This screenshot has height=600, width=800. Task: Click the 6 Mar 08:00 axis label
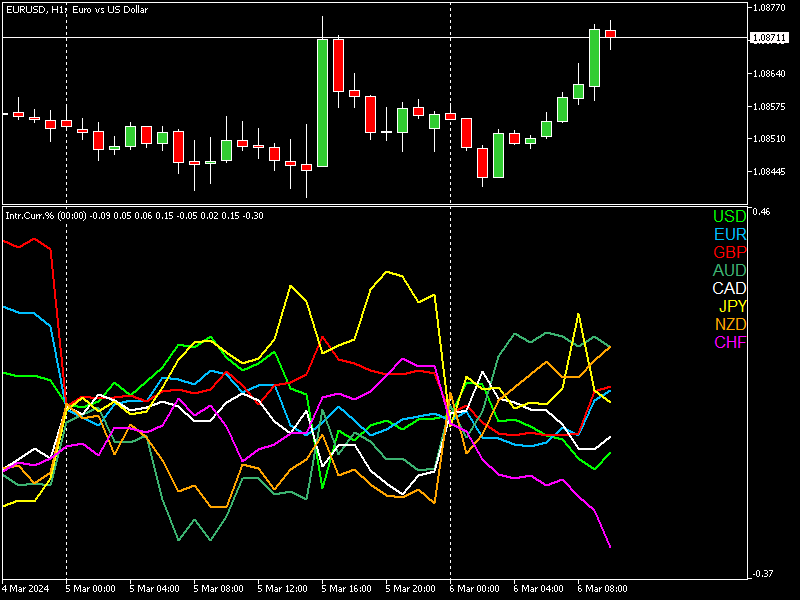point(605,587)
